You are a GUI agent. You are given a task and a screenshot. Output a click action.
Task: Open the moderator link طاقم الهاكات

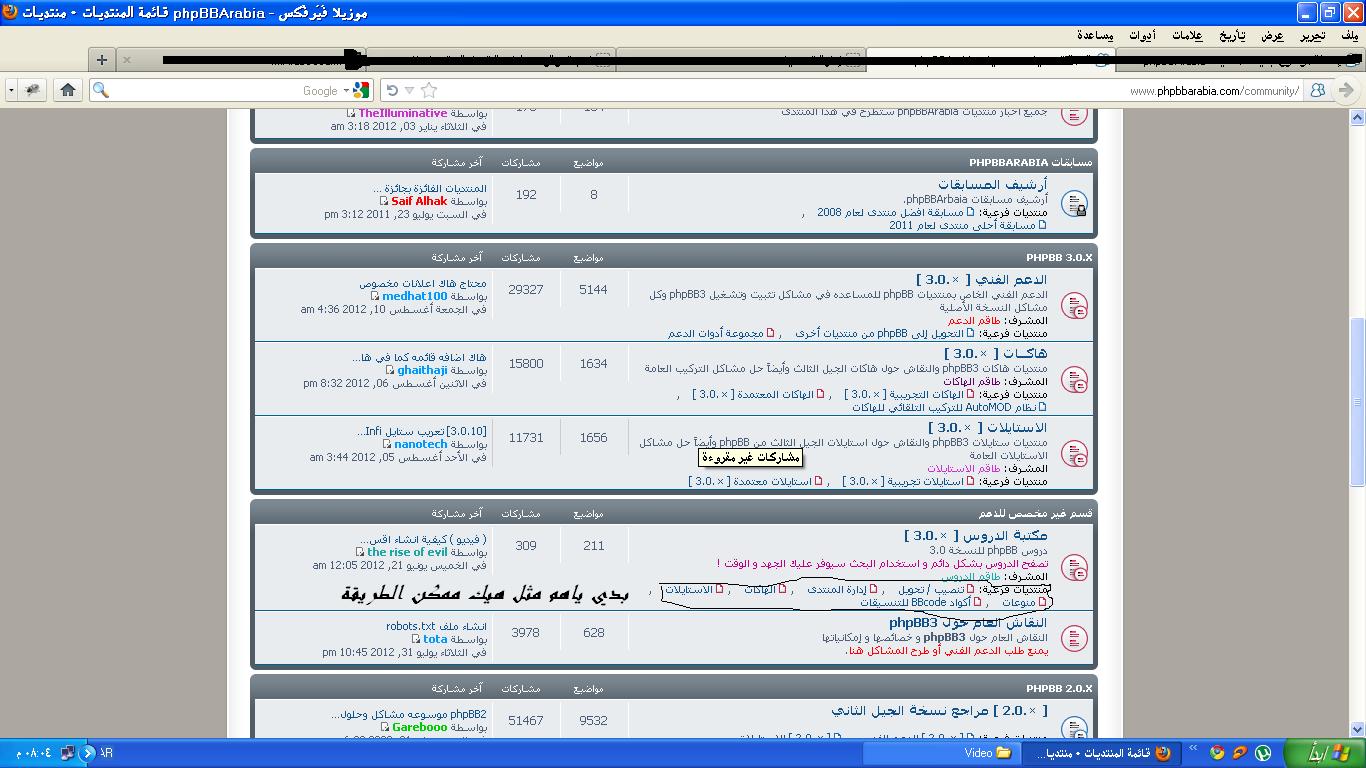pos(972,381)
